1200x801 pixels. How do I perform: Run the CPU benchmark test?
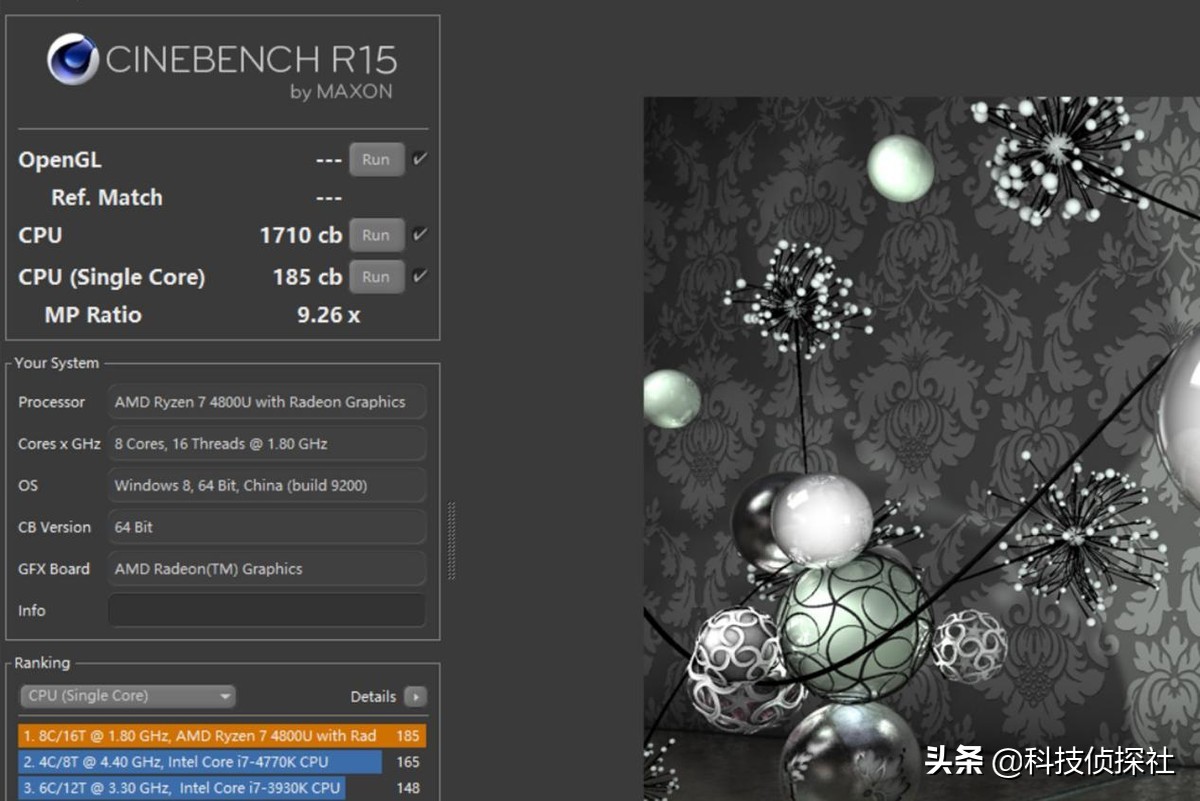coord(376,236)
